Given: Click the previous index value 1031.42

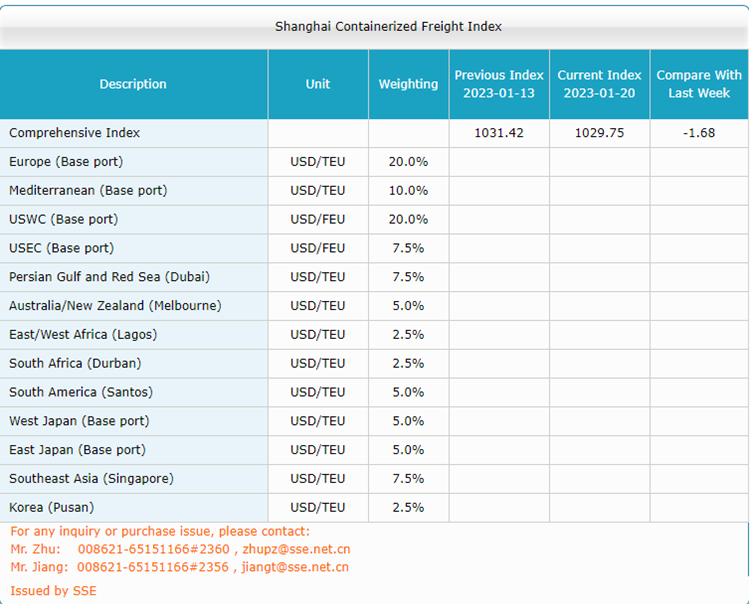Looking at the screenshot, I should pyautogui.click(x=499, y=133).
